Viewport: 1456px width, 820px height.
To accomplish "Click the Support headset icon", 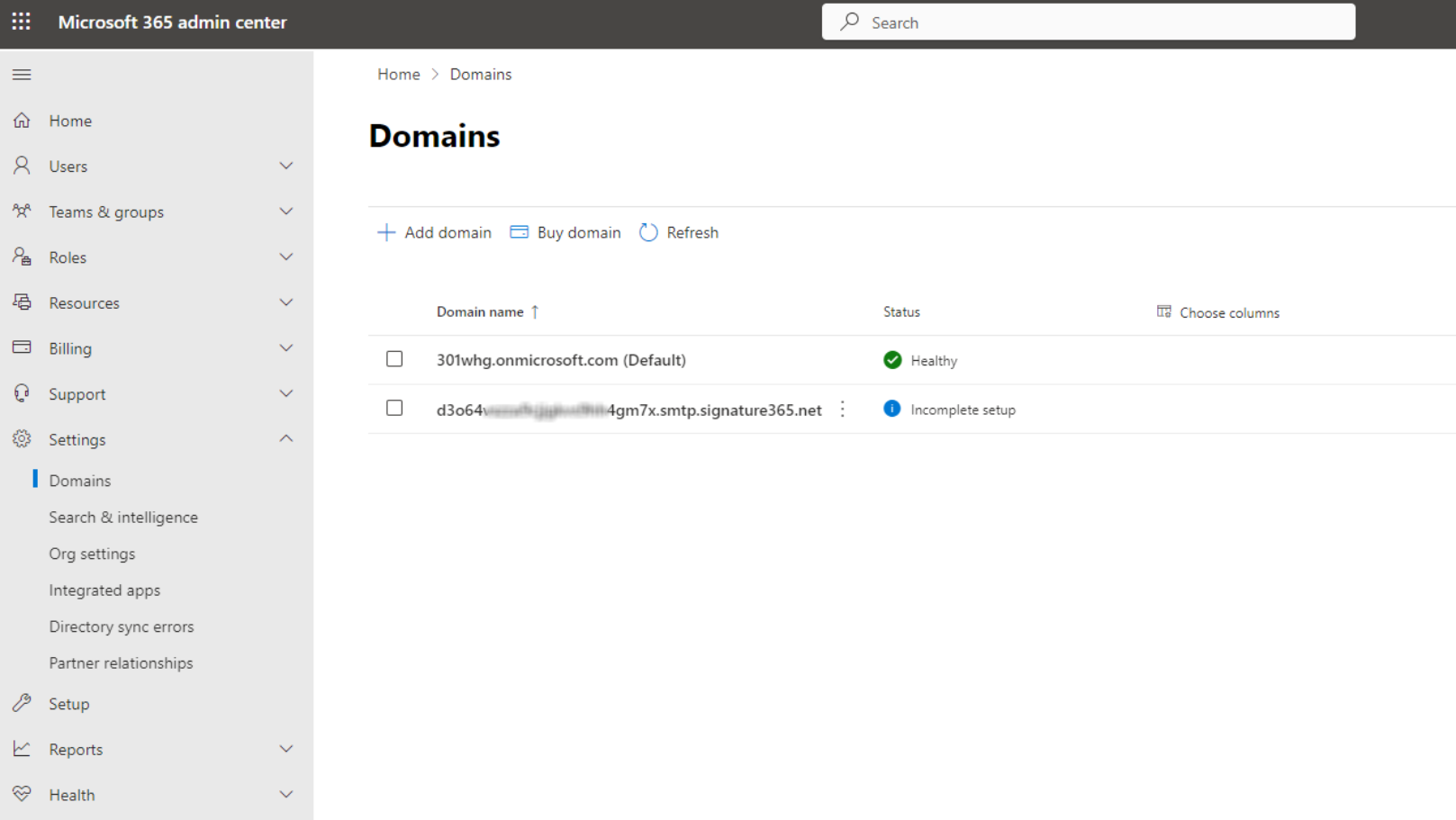I will click(x=22, y=393).
